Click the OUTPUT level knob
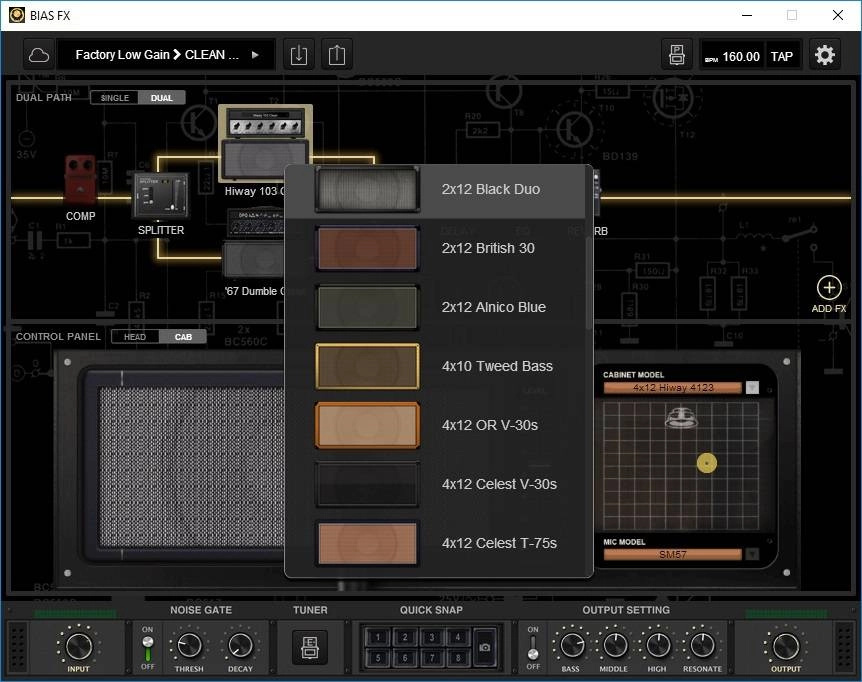The image size is (862, 682). tap(786, 646)
